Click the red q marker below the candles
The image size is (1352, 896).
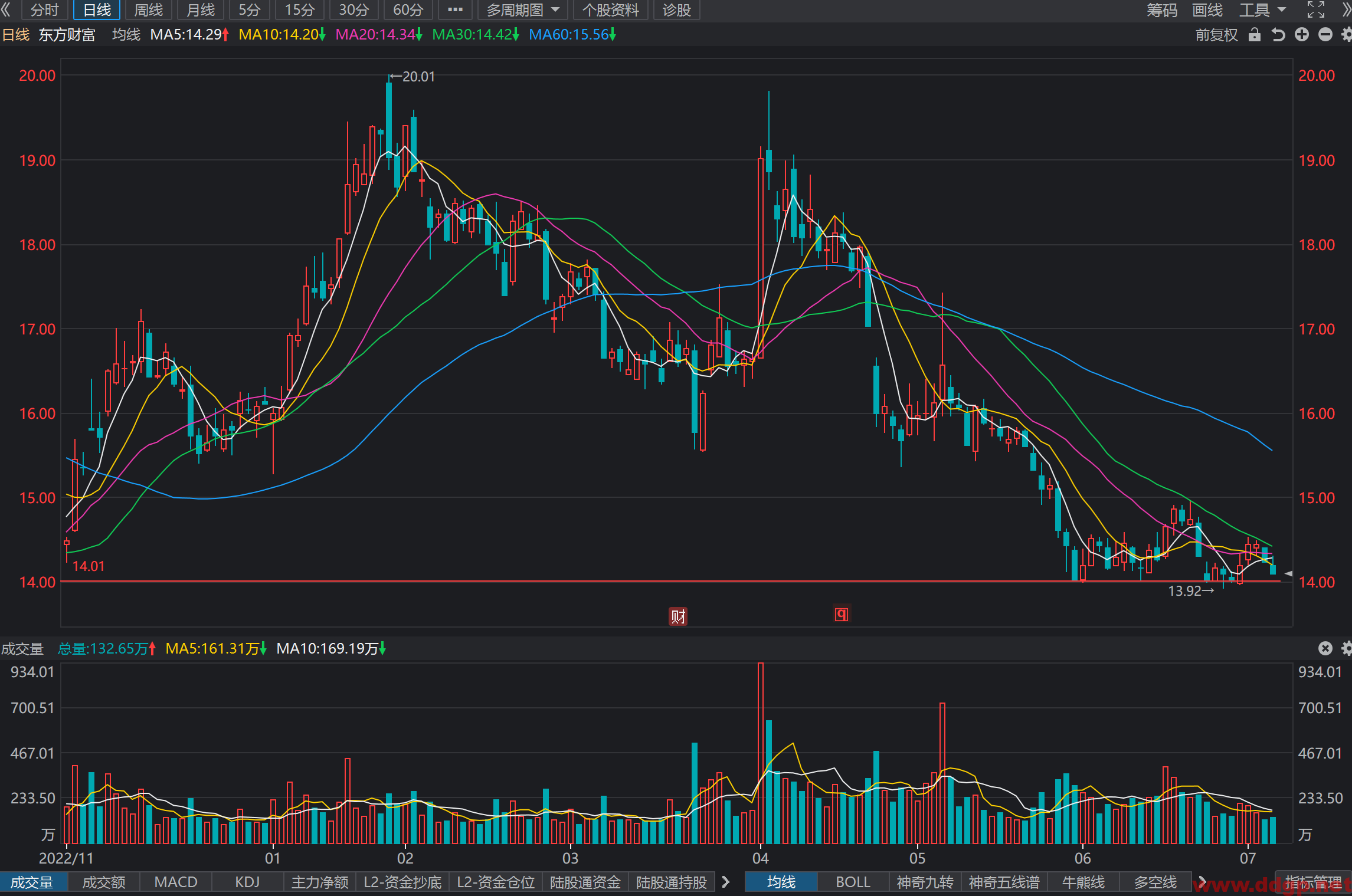pos(842,614)
